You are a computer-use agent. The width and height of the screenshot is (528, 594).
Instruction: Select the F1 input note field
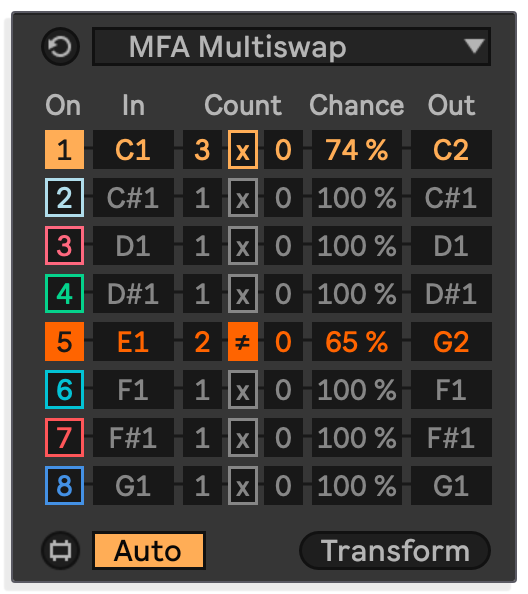click(133, 389)
